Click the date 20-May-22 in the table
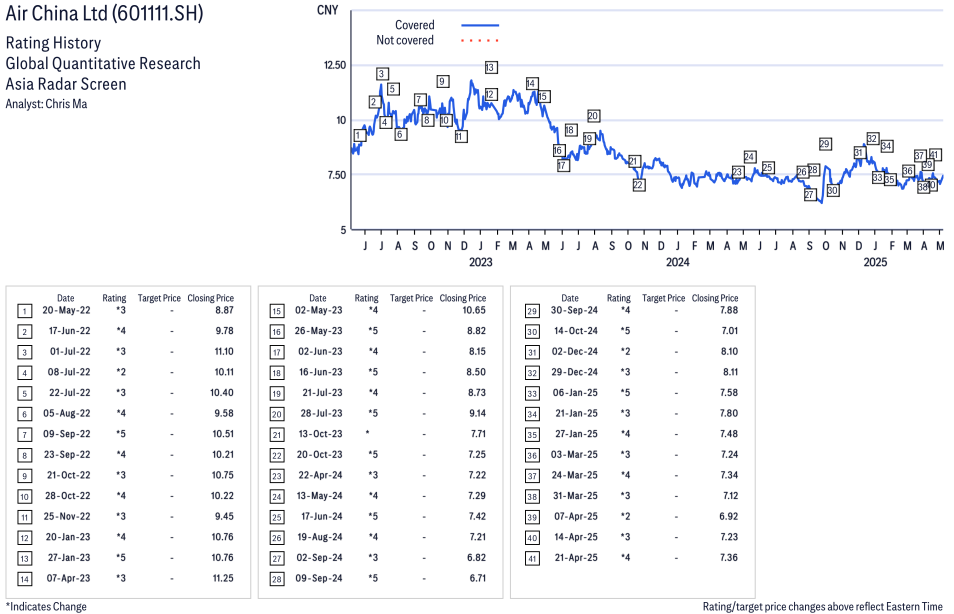Image resolution: width=954 pixels, height=614 pixels. click(66, 310)
